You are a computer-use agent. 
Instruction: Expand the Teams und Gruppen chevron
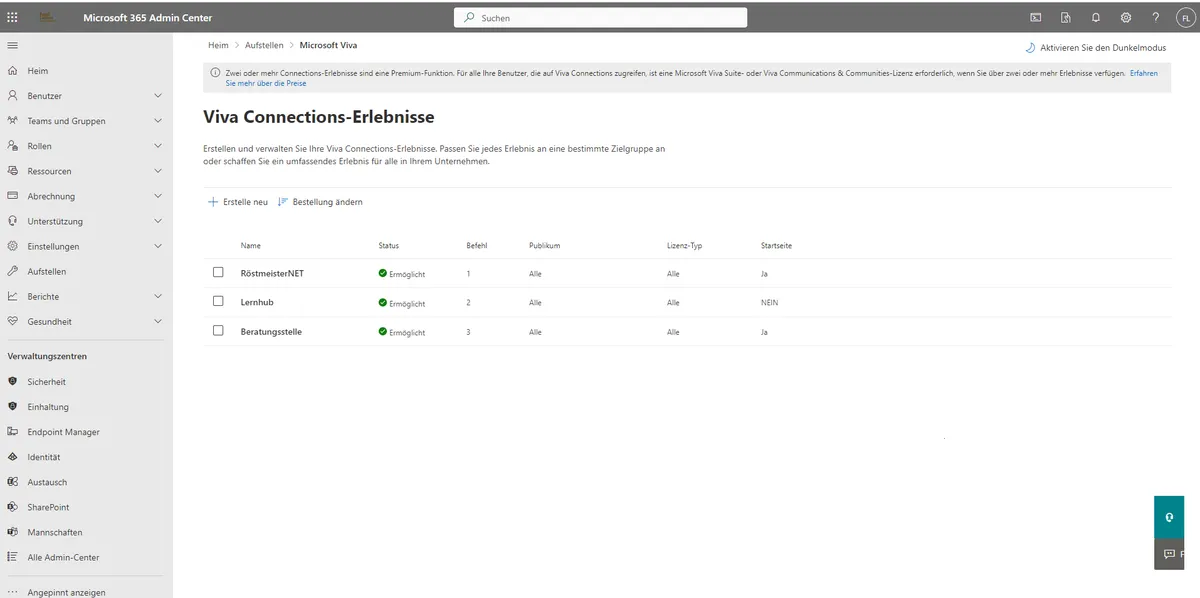pos(158,121)
